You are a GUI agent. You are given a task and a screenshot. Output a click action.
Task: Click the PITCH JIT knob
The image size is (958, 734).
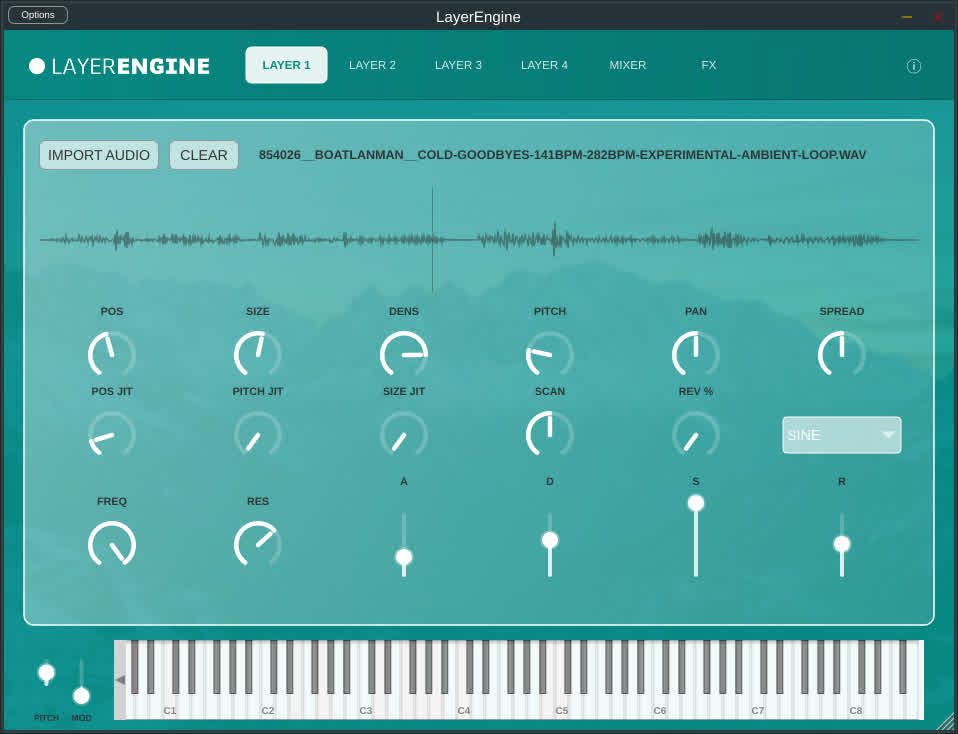point(258,434)
